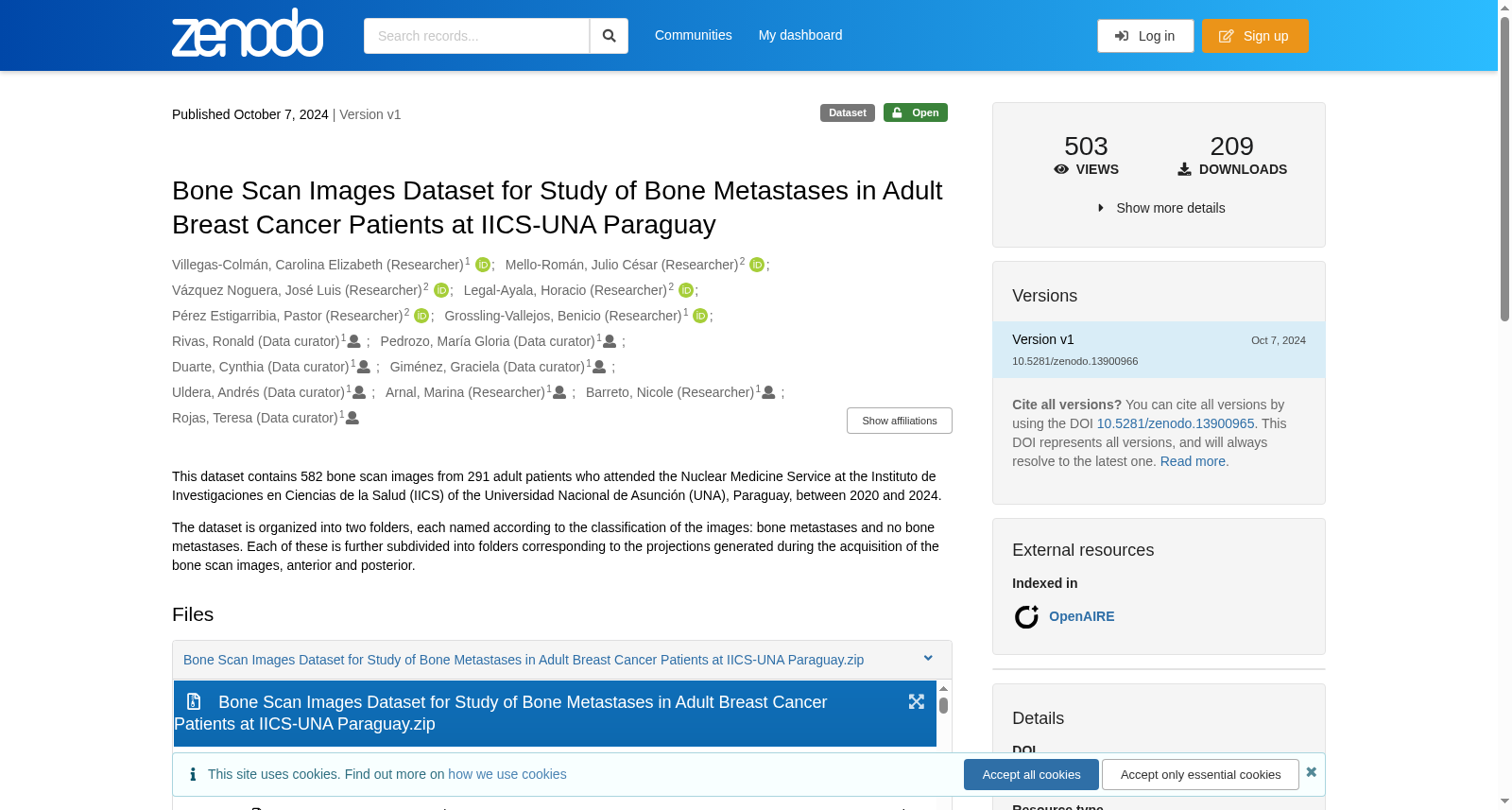Open ORCID icon for Villegas-Colmán, Carolina Elizabeth
Image resolution: width=1512 pixels, height=810 pixels.
coord(483,265)
